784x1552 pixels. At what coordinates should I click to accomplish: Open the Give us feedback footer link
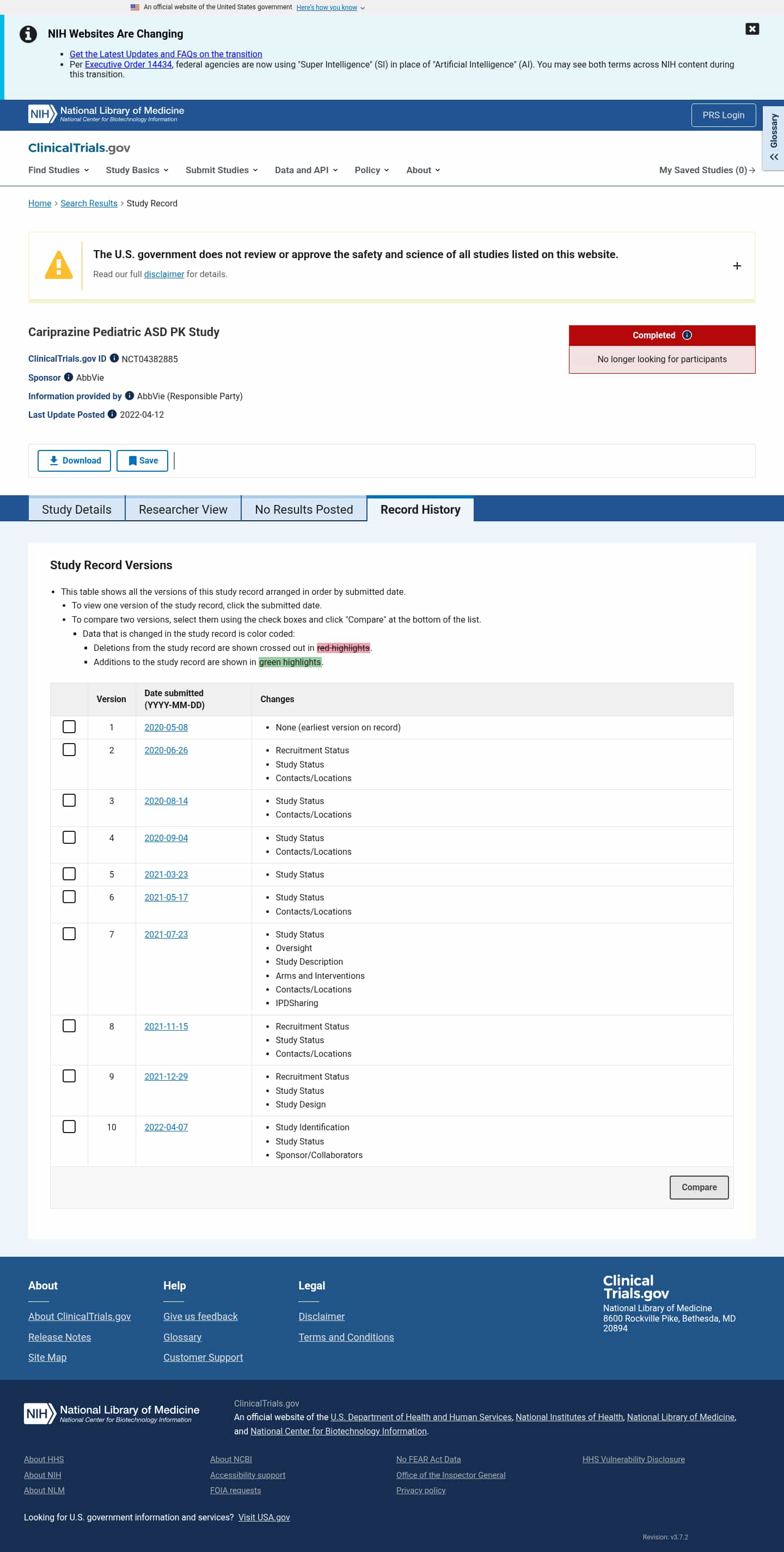click(x=200, y=1317)
